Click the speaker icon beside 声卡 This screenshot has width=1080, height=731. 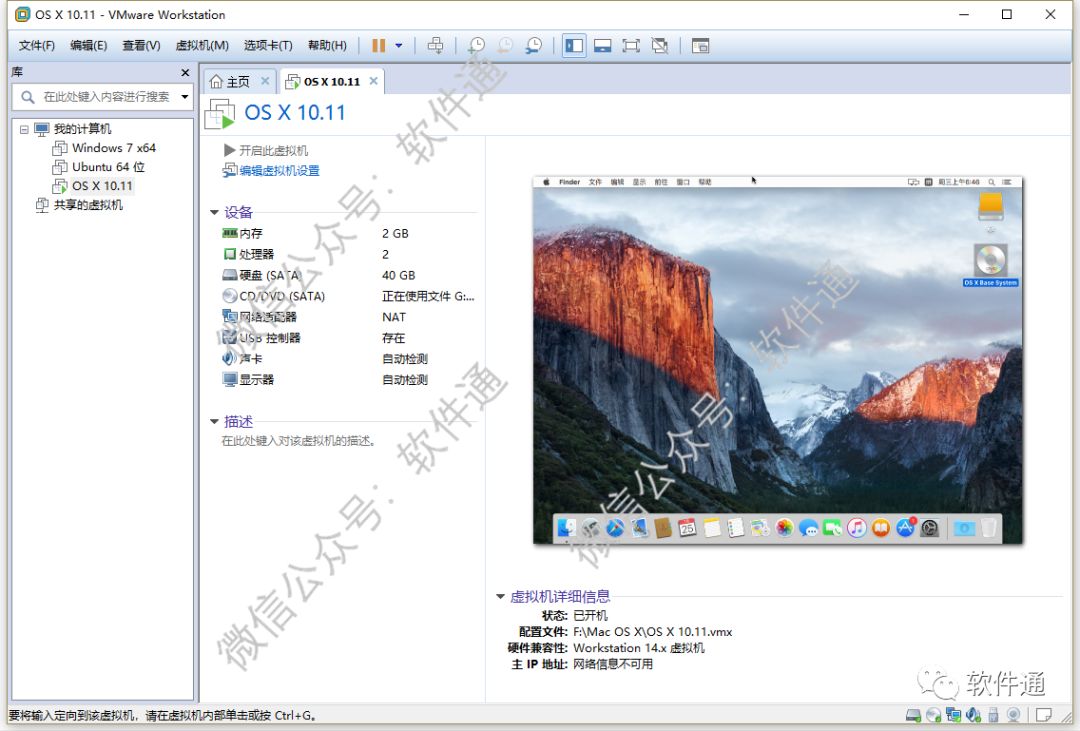tap(229, 359)
